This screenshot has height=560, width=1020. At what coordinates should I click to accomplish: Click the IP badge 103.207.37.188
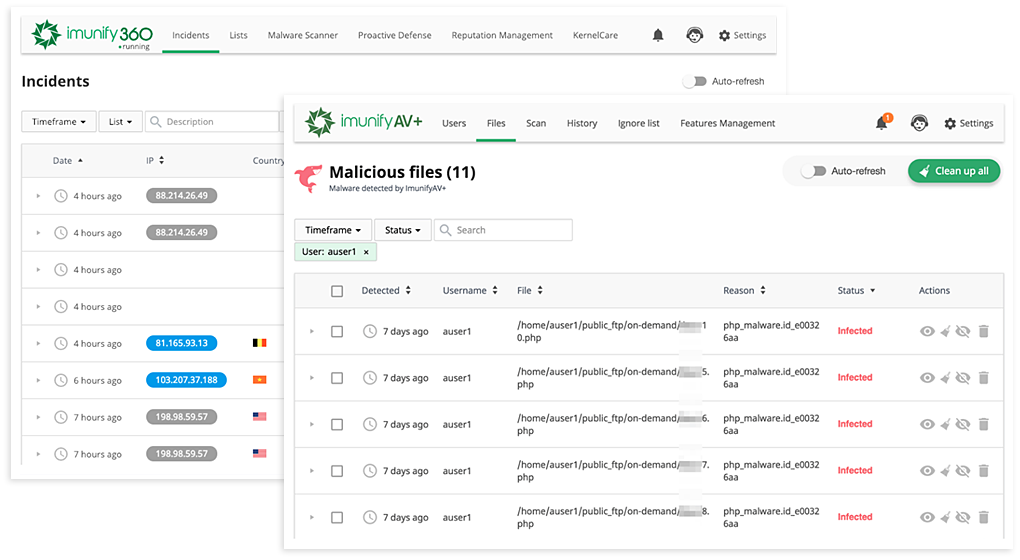point(186,380)
